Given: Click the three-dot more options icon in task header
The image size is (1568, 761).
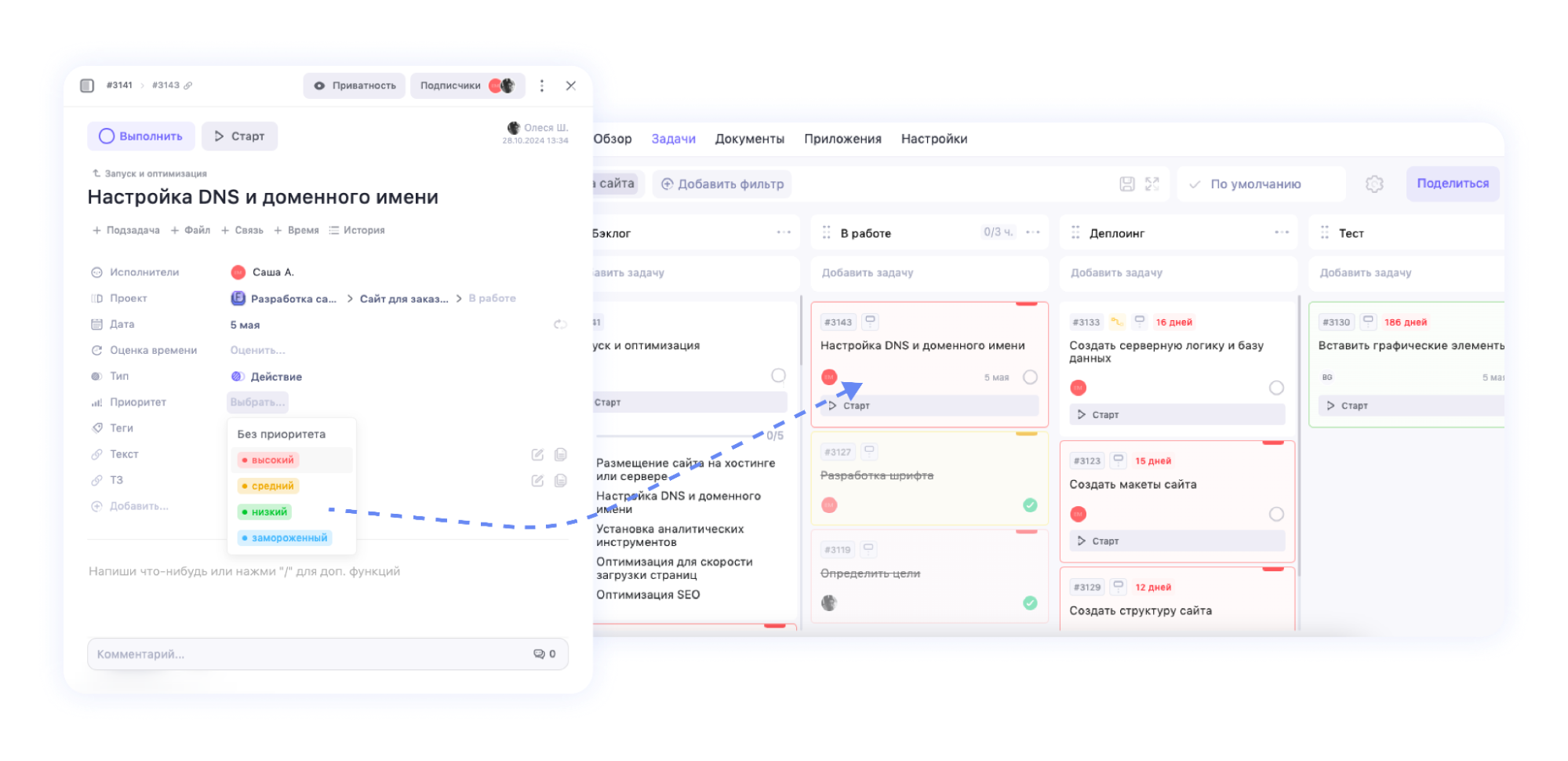Looking at the screenshot, I should (x=541, y=86).
